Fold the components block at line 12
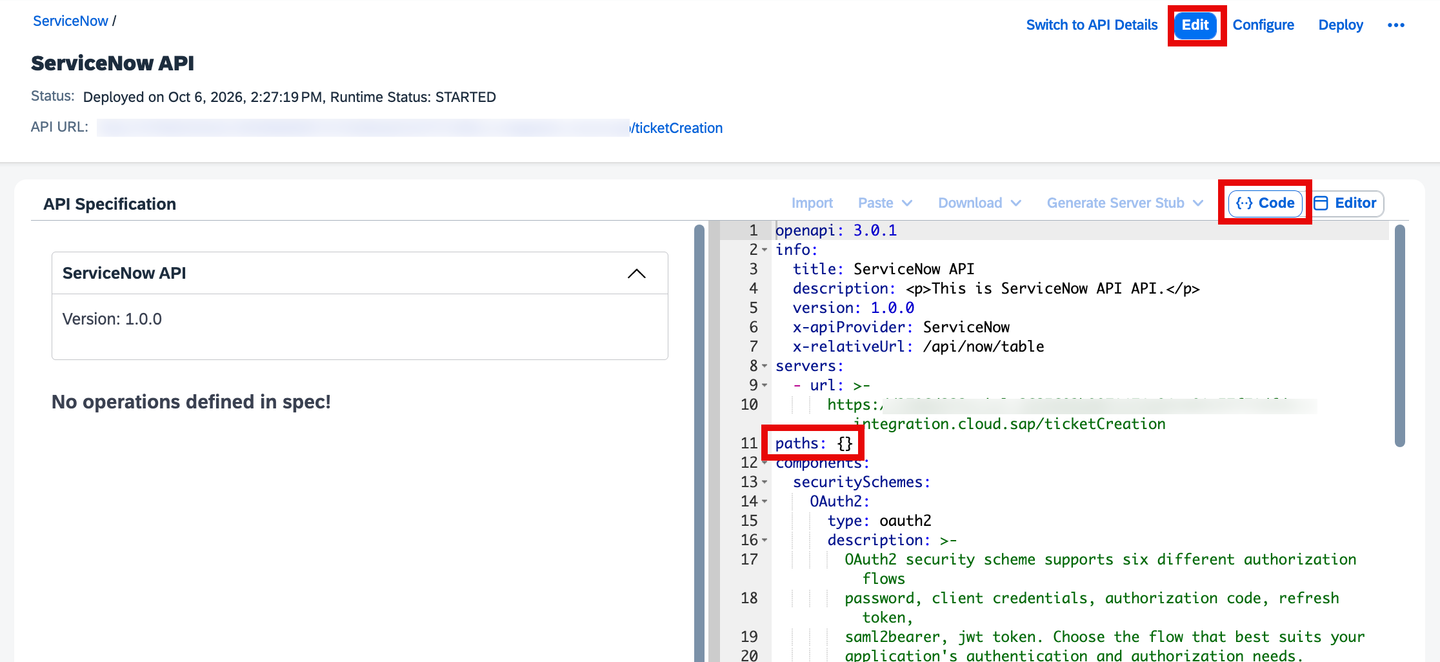1440x662 pixels. coord(765,463)
